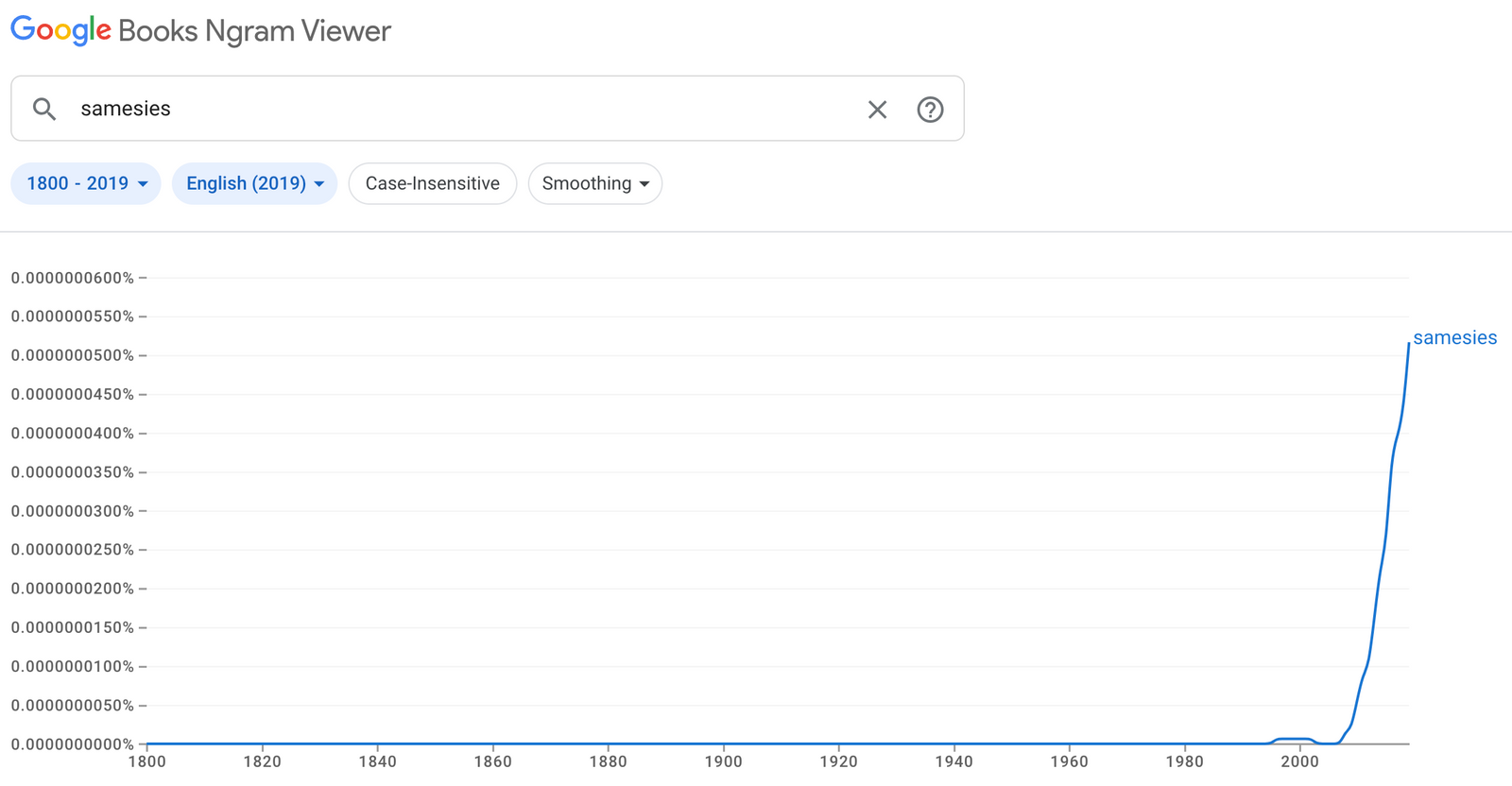Click the 1800 label on the x-axis
This screenshot has height=786, width=1512.
146,761
